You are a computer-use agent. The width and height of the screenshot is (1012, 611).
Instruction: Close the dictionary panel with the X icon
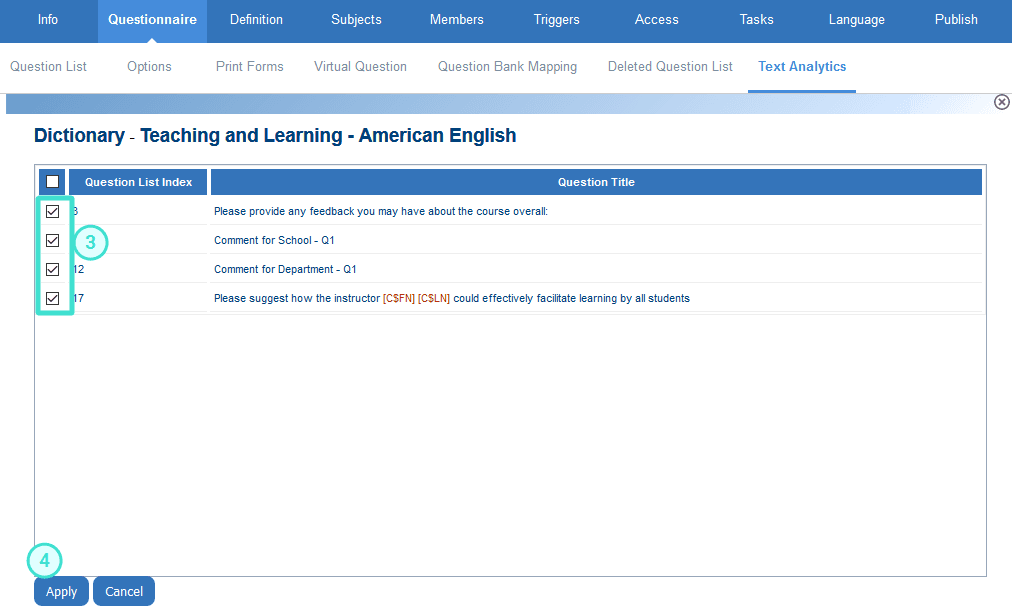pos(1001,102)
